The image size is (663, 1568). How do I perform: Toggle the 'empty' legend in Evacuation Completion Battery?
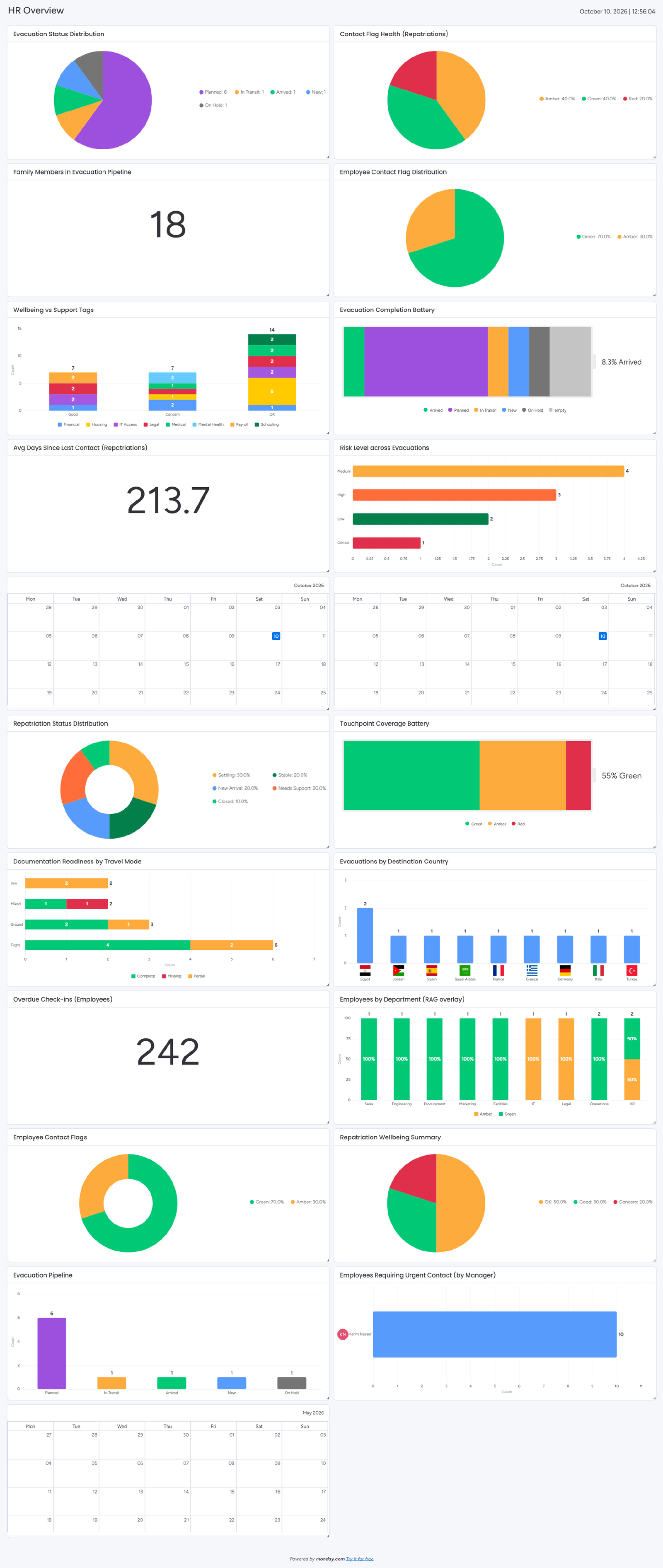[558, 410]
